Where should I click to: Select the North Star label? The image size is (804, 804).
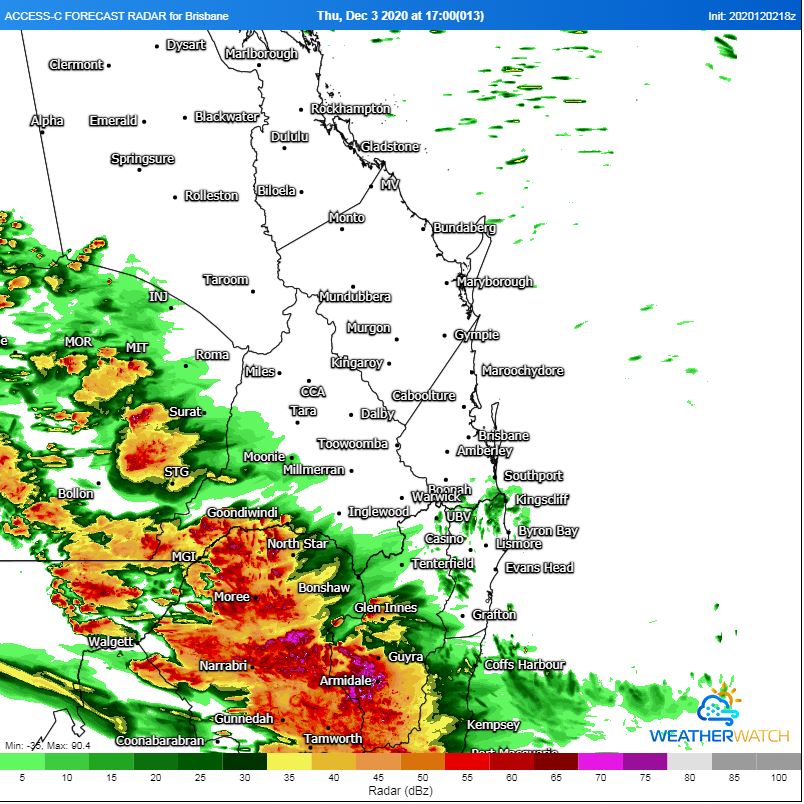pyautogui.click(x=297, y=544)
